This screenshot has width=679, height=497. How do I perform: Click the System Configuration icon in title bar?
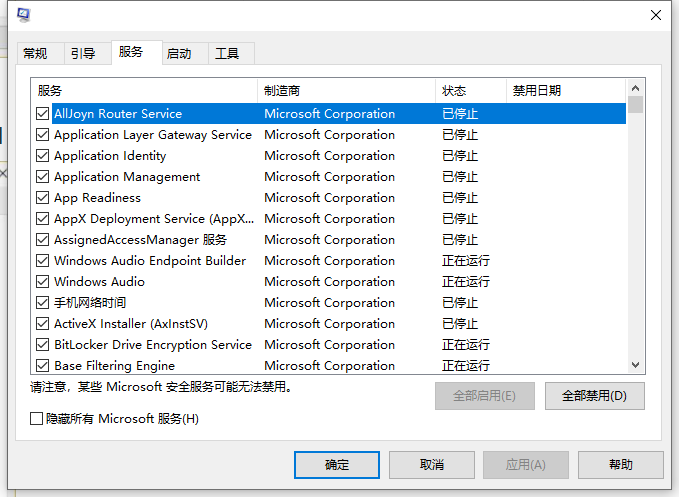point(23,14)
